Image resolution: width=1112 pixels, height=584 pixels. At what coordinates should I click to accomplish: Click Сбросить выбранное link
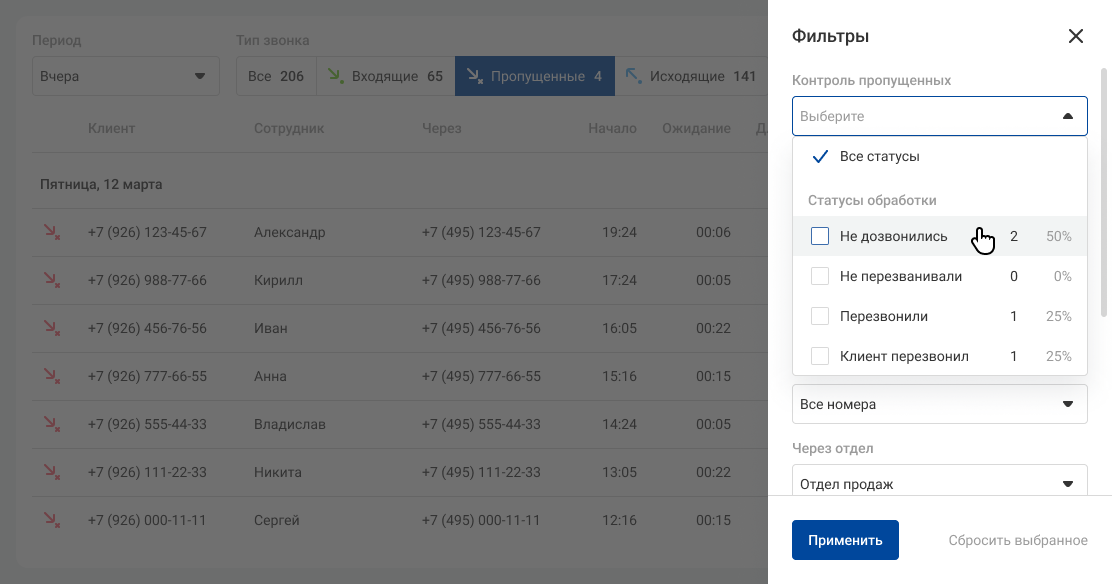(x=1017, y=540)
